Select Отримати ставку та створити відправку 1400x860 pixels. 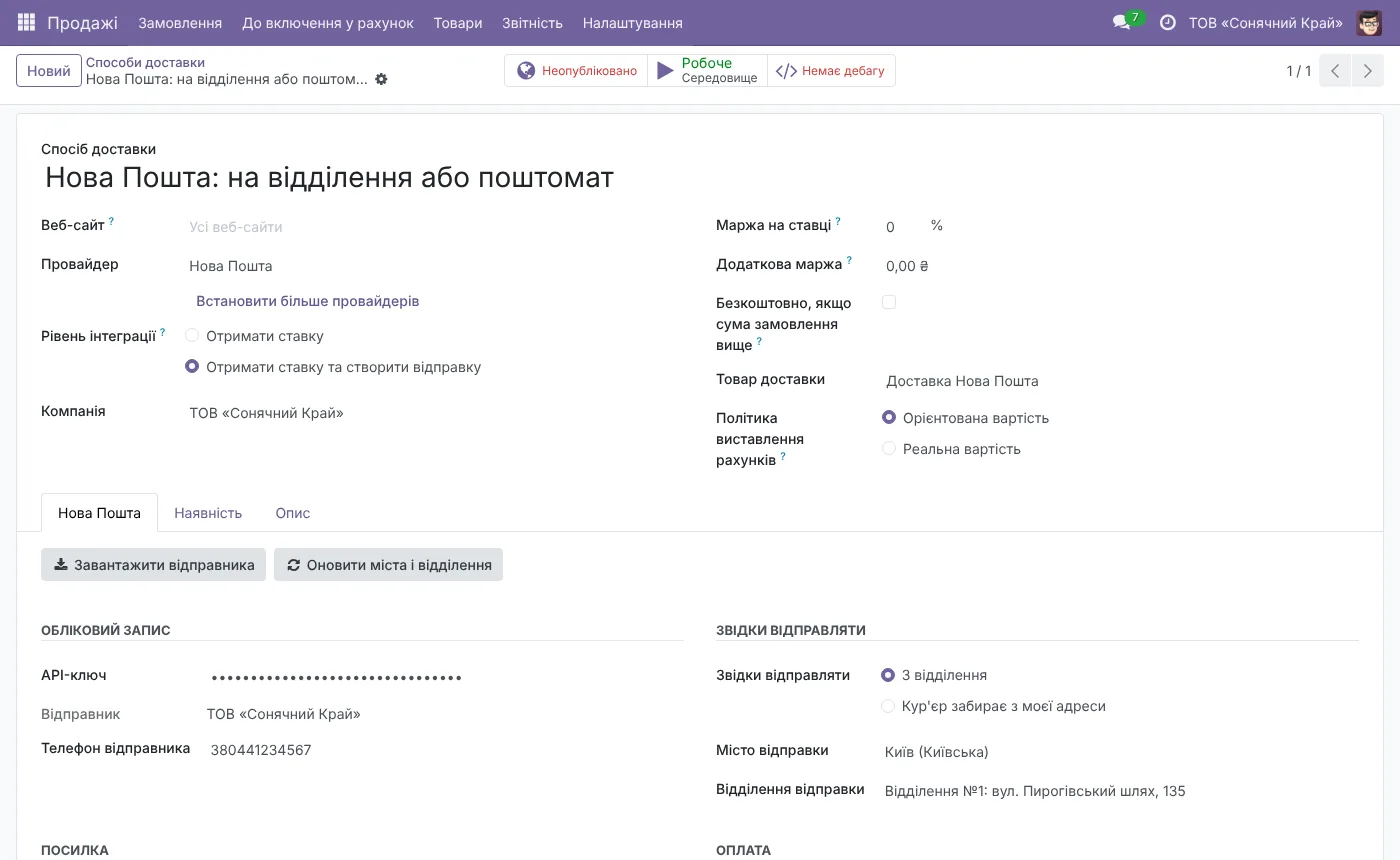coord(192,367)
